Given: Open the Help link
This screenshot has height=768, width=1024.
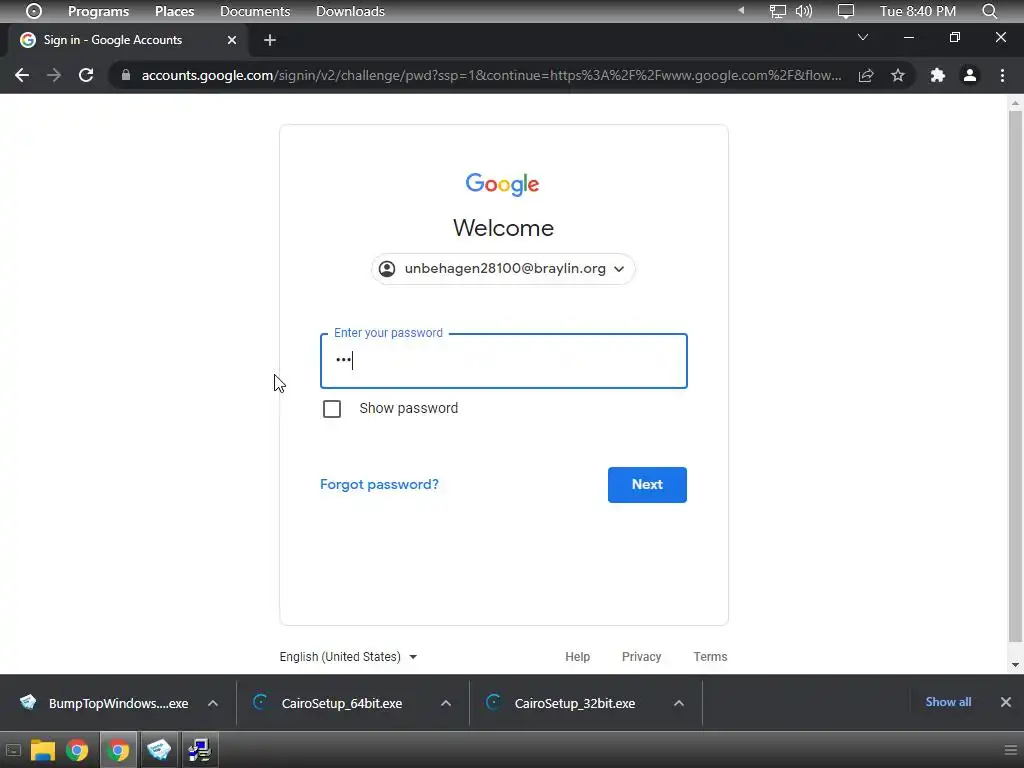Looking at the screenshot, I should click(x=577, y=657).
